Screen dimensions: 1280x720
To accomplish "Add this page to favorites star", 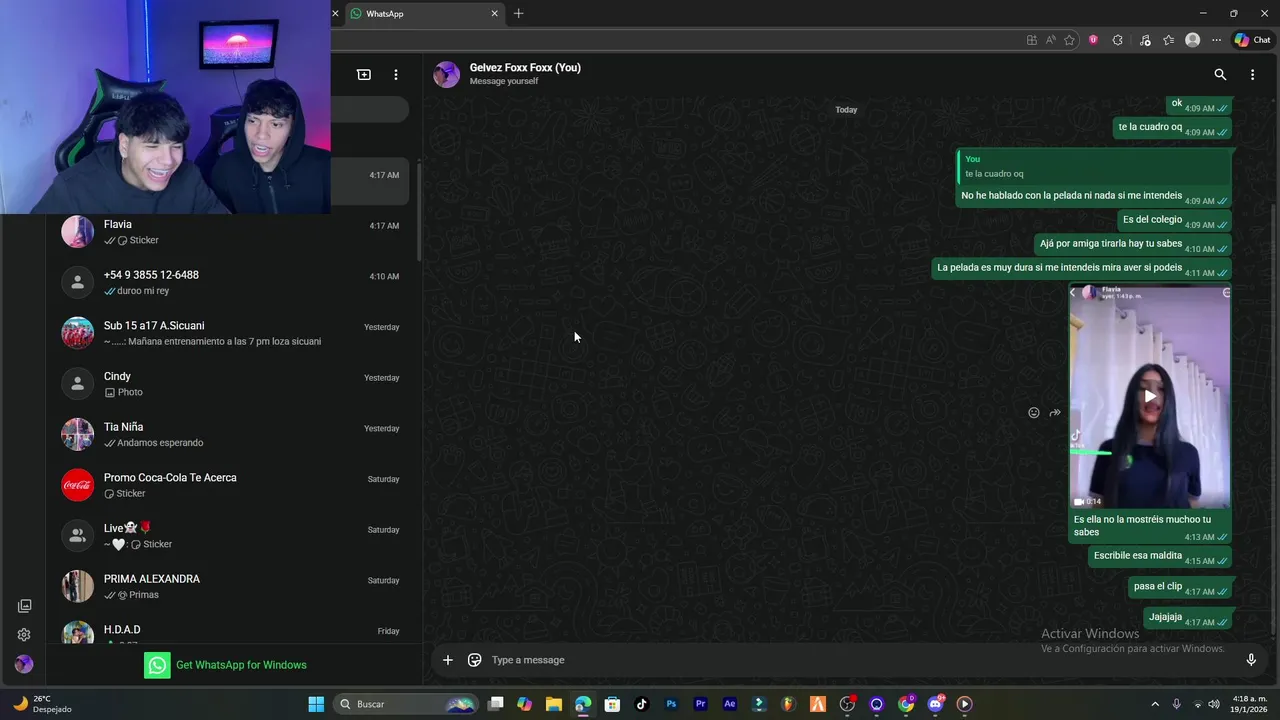I will pyautogui.click(x=1070, y=40).
